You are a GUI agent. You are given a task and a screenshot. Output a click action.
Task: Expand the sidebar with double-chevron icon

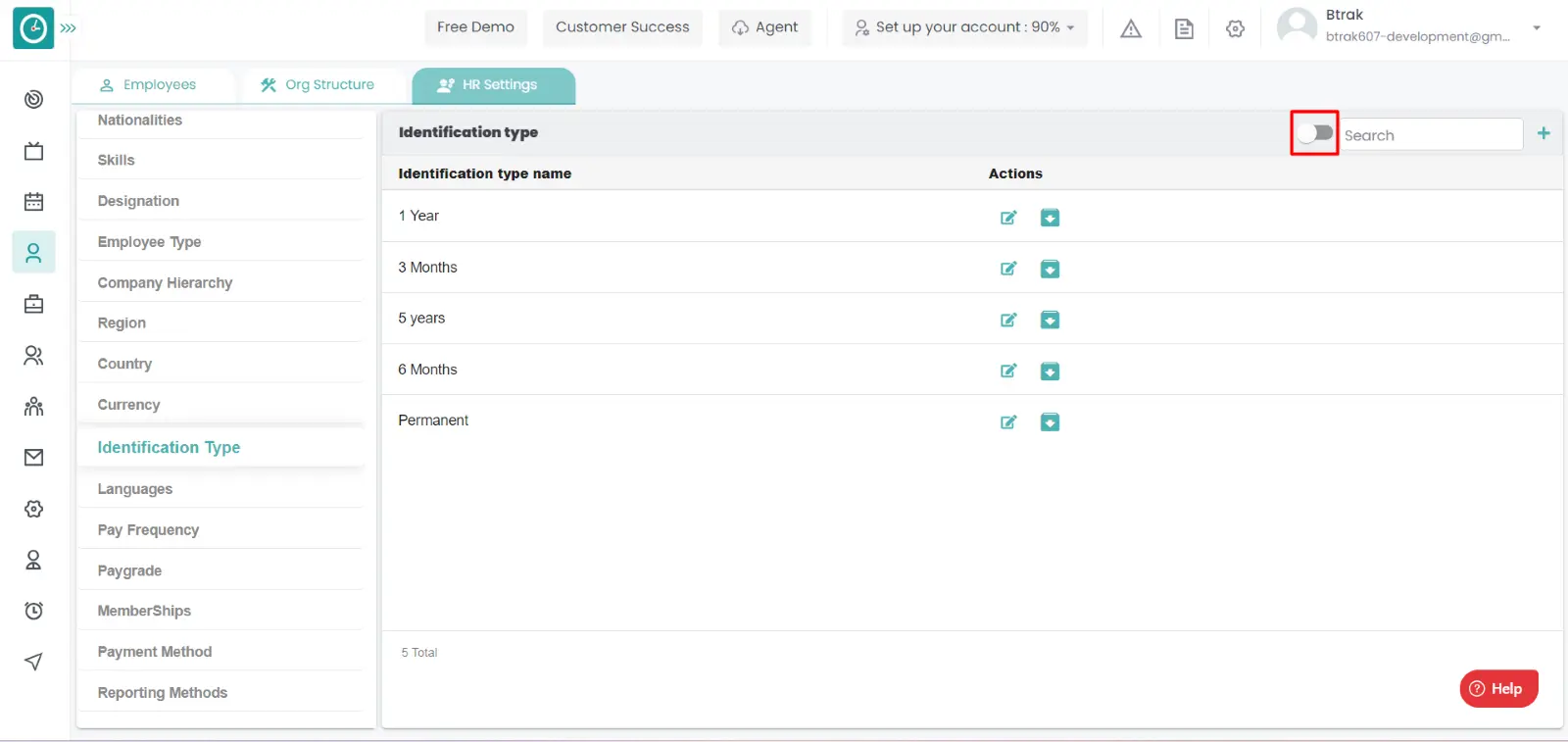tap(69, 28)
